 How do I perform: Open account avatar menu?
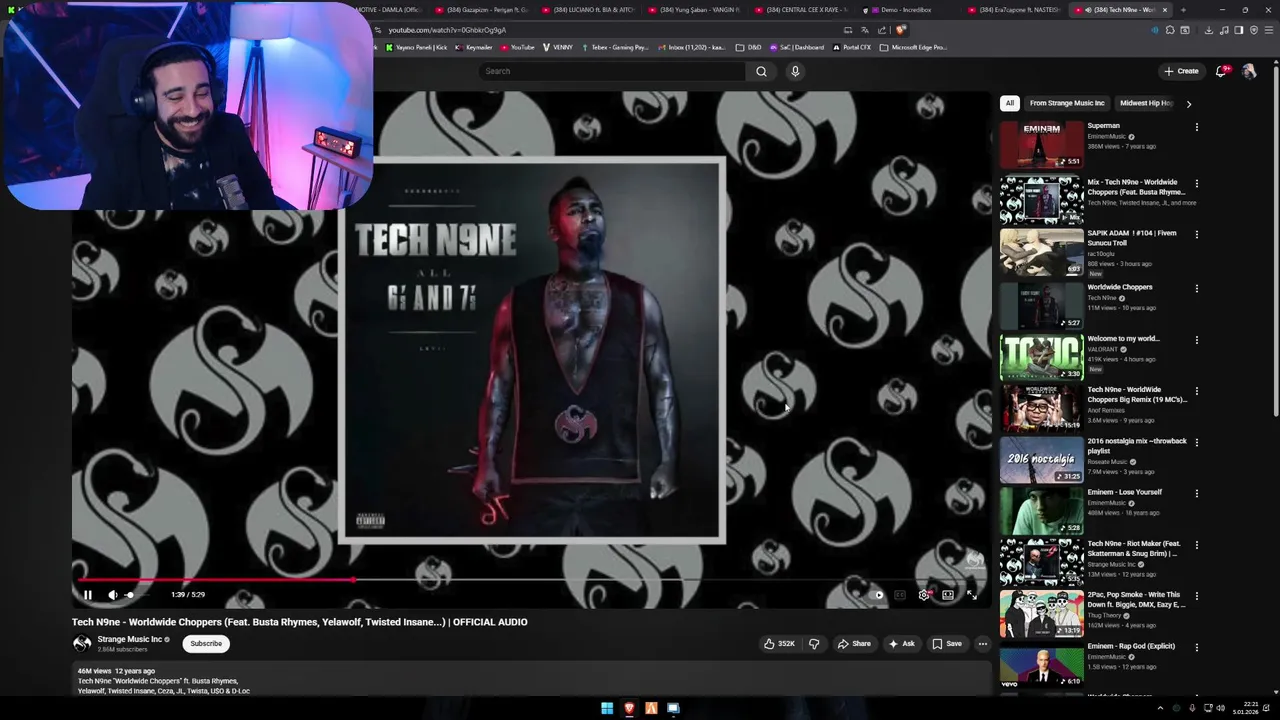(1249, 71)
